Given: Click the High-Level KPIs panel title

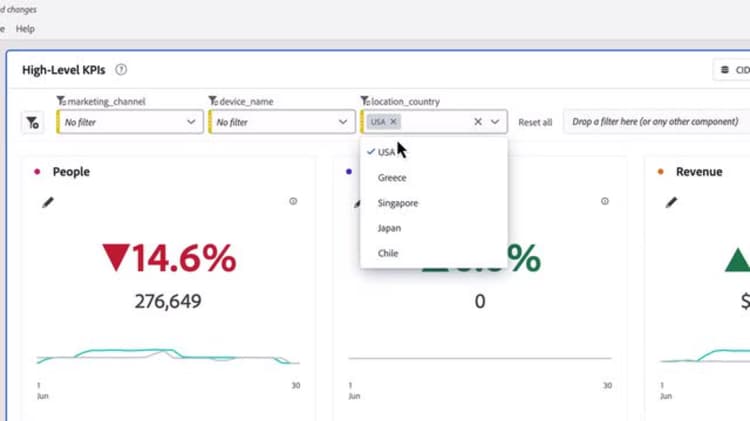Looking at the screenshot, I should (64, 70).
